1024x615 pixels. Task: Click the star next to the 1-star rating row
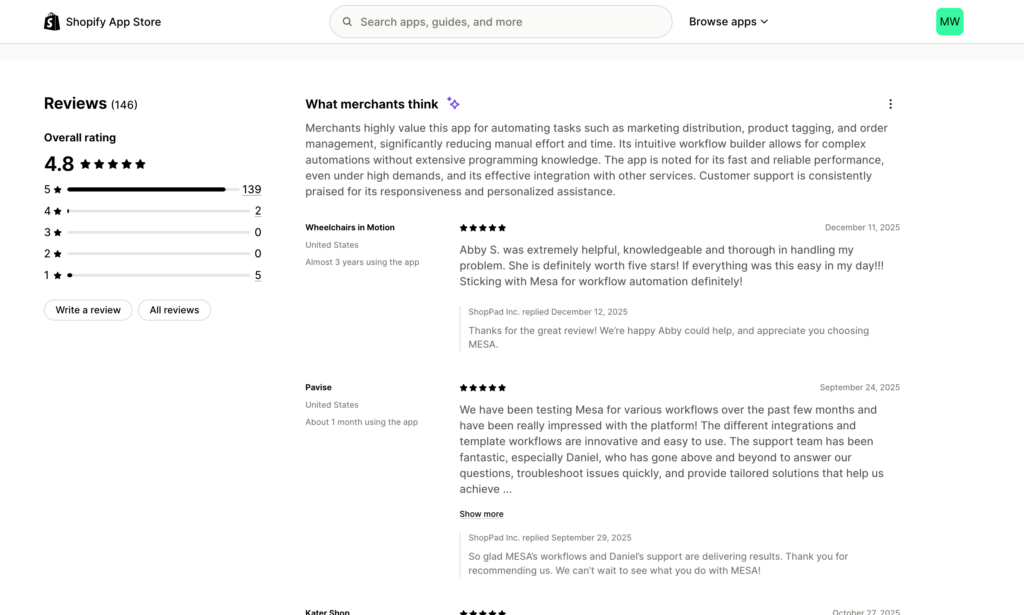[57, 274]
